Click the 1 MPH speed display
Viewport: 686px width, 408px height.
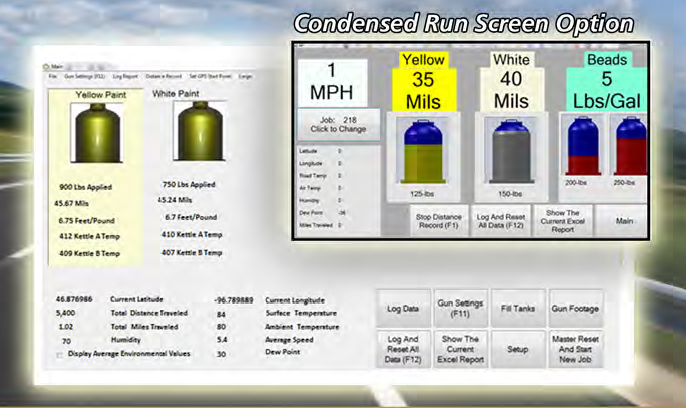pyautogui.click(x=332, y=82)
